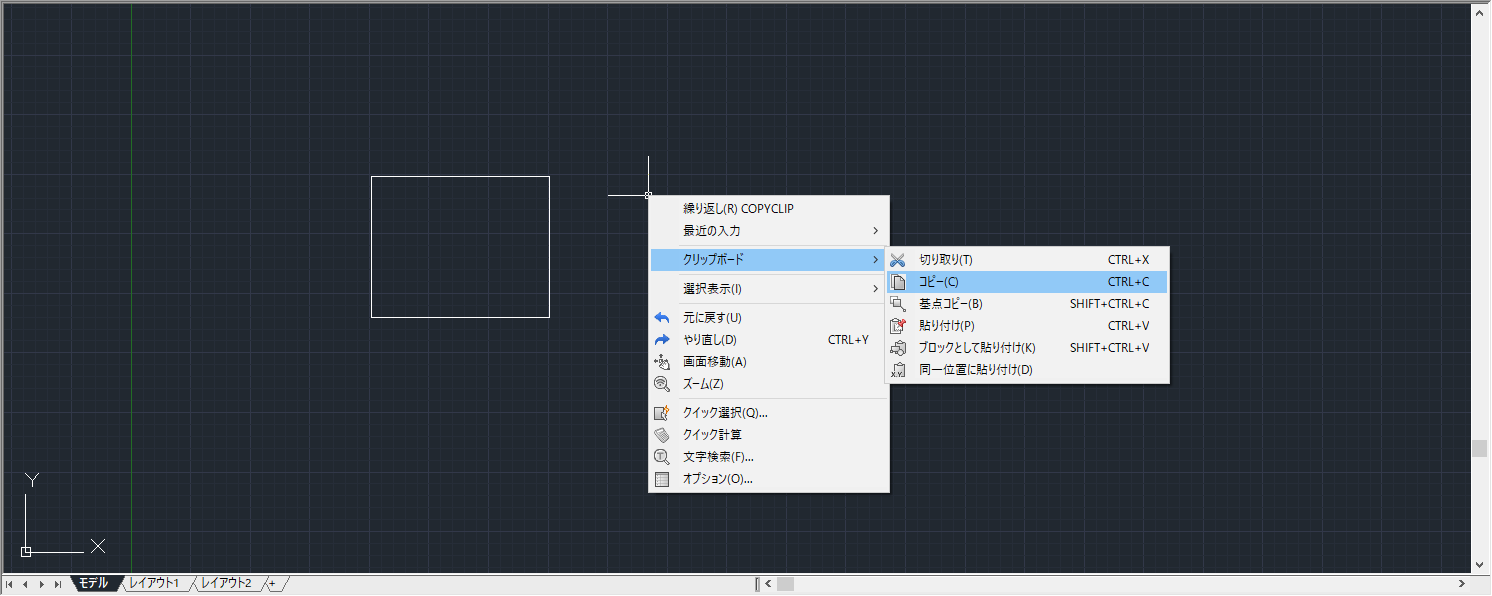Image resolution: width=1492 pixels, height=596 pixels.
Task: Click vertical scrollbar up arrow
Action: click(x=1480, y=12)
